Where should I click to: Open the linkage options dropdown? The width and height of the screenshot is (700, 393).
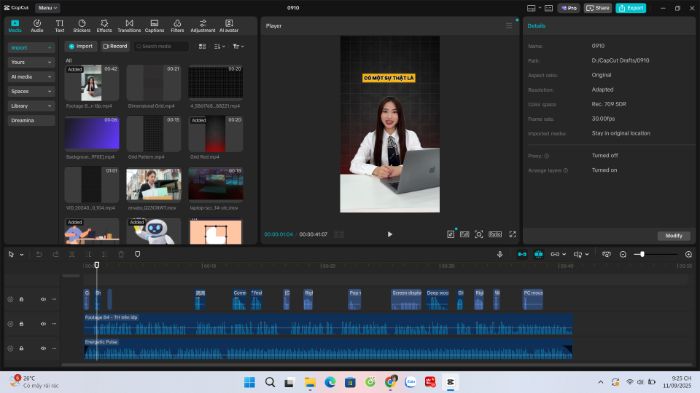(558, 254)
